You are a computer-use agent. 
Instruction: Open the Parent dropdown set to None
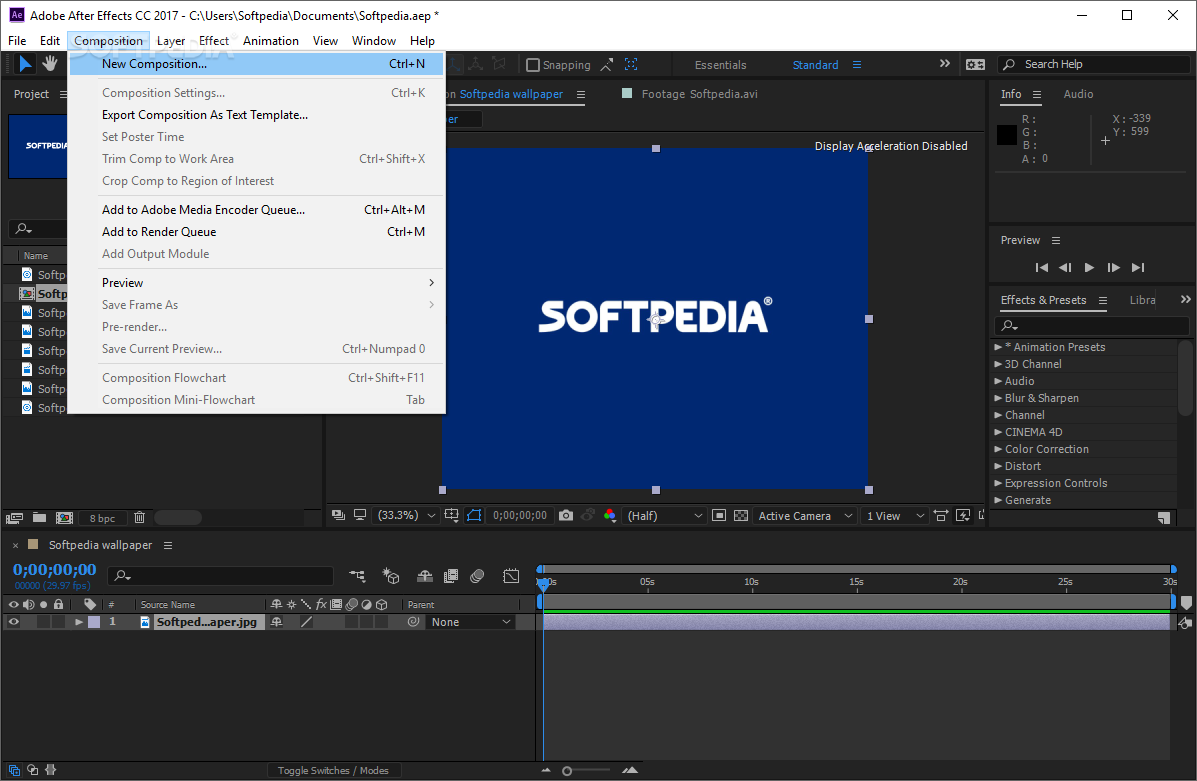[x=469, y=622]
